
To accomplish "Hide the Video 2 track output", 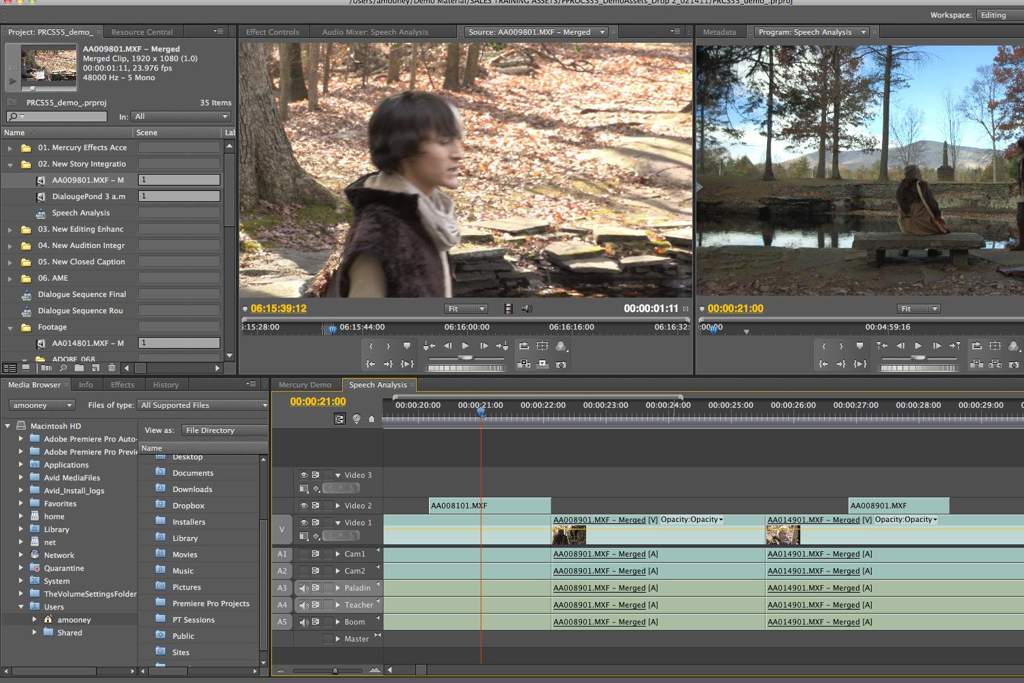I will (304, 505).
